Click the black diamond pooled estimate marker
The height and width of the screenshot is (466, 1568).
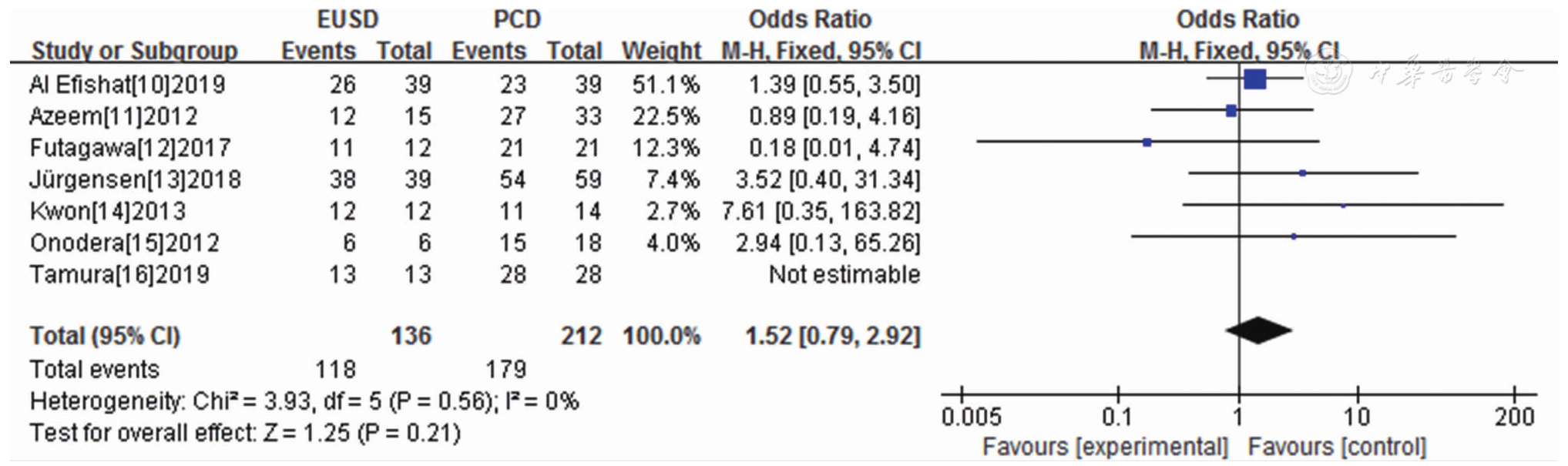point(1258,330)
